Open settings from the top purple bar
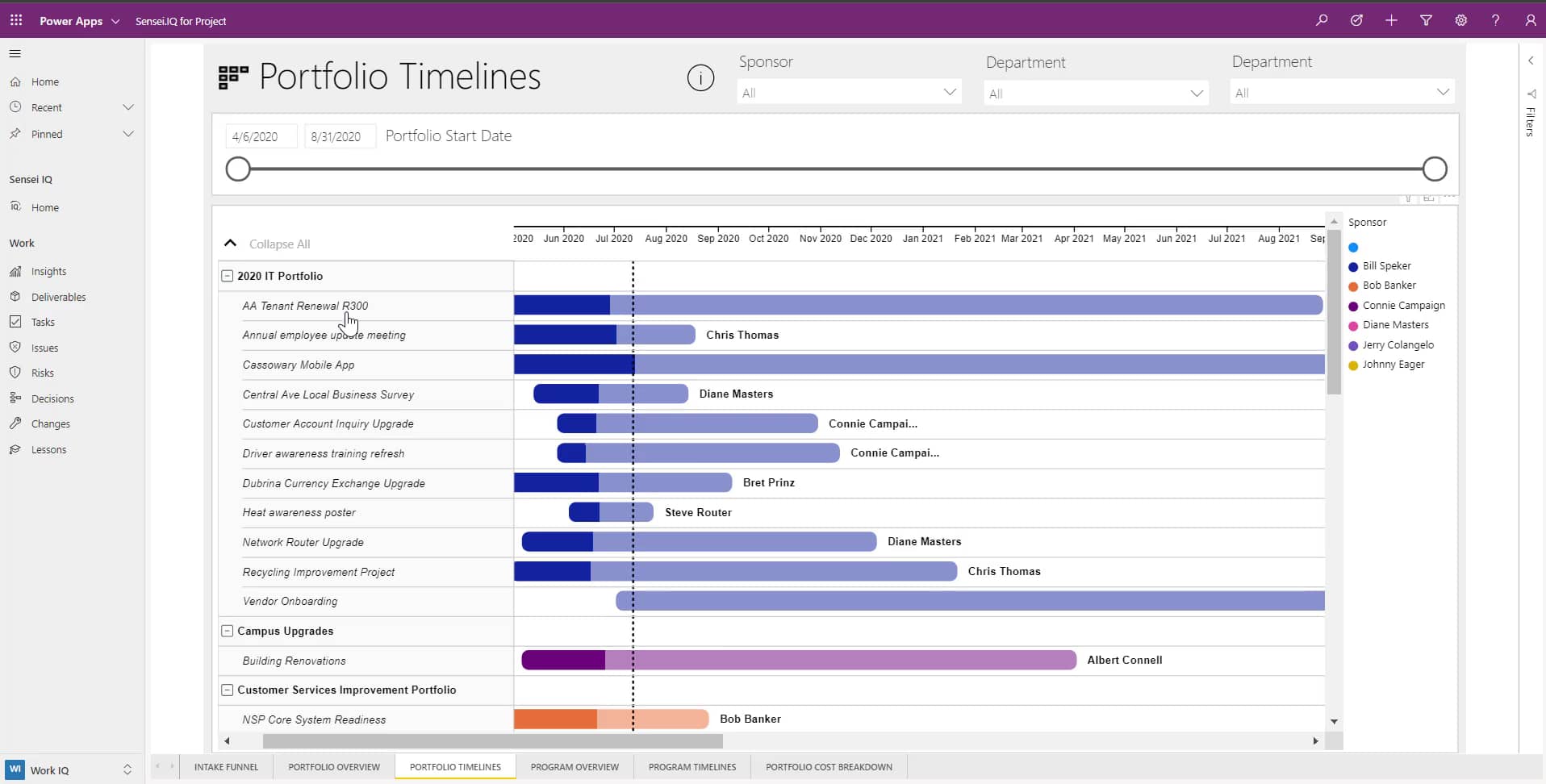 click(x=1460, y=20)
